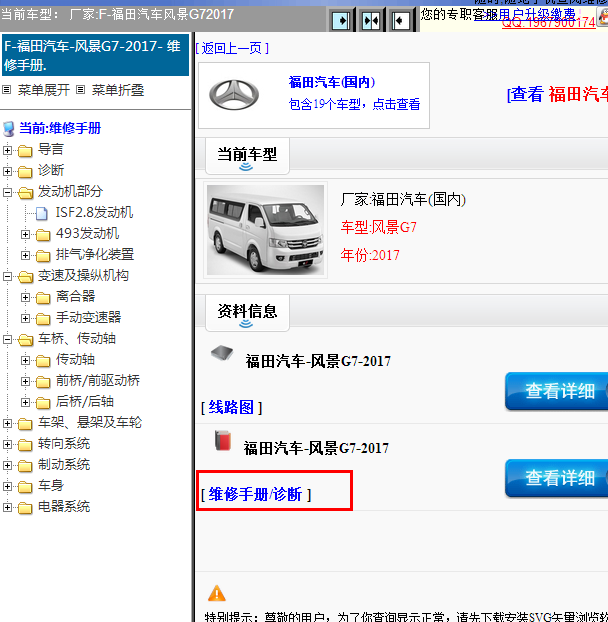The image size is (608, 622).
Task: Collapse the 发动机部分 tree node
Action: click(x=7, y=192)
